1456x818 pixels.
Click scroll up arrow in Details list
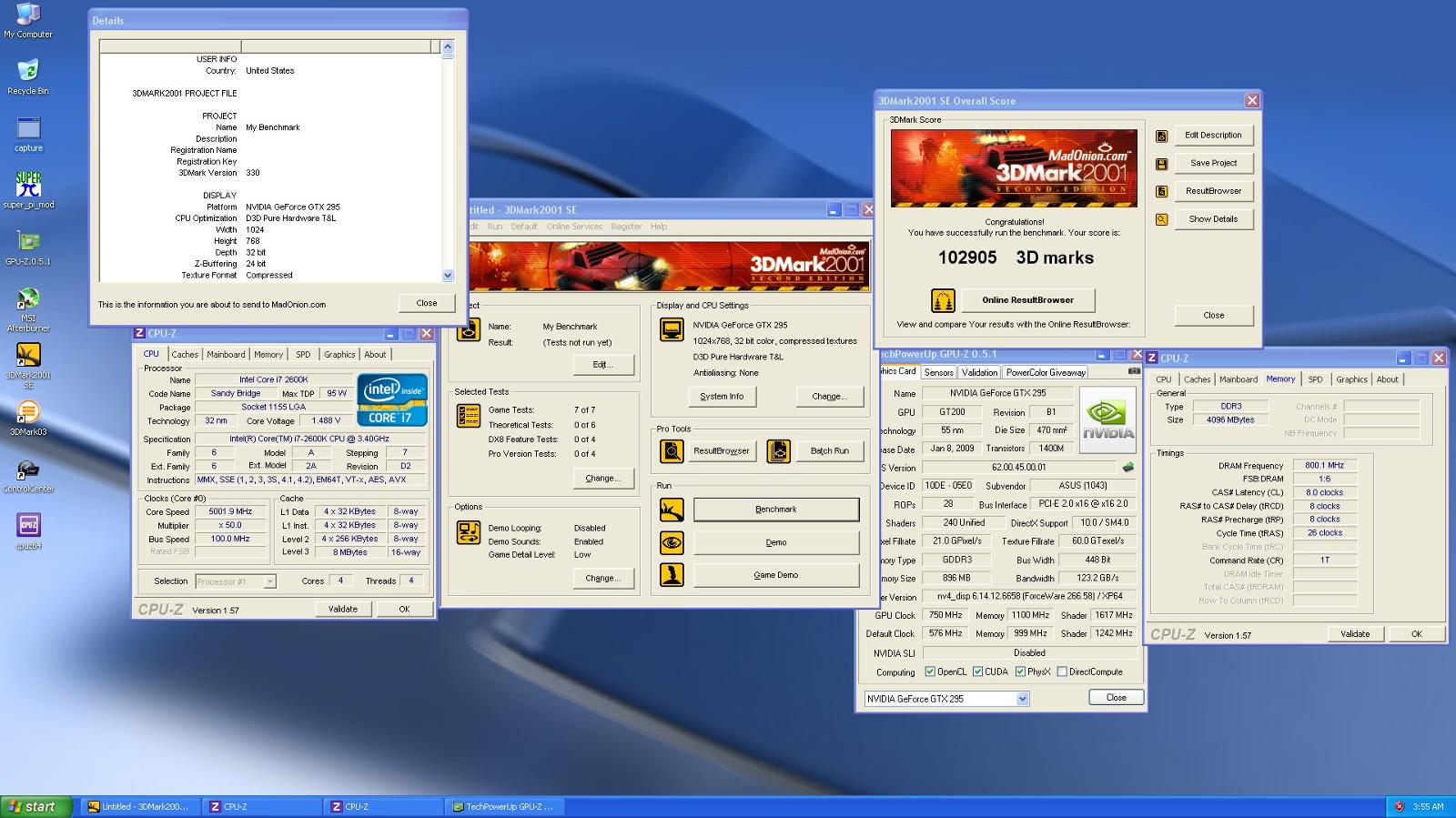[x=447, y=46]
